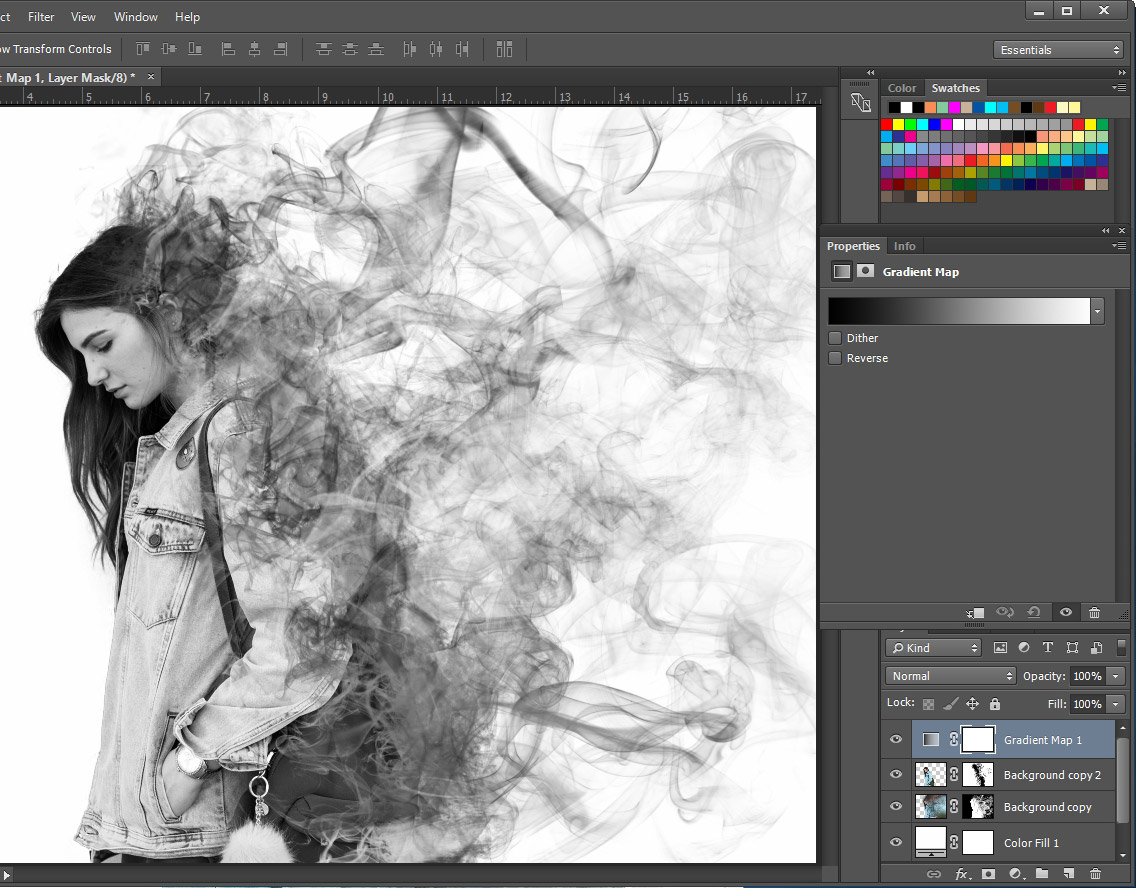Filter layers by pixel layers icon

pyautogui.click(x=1000, y=648)
